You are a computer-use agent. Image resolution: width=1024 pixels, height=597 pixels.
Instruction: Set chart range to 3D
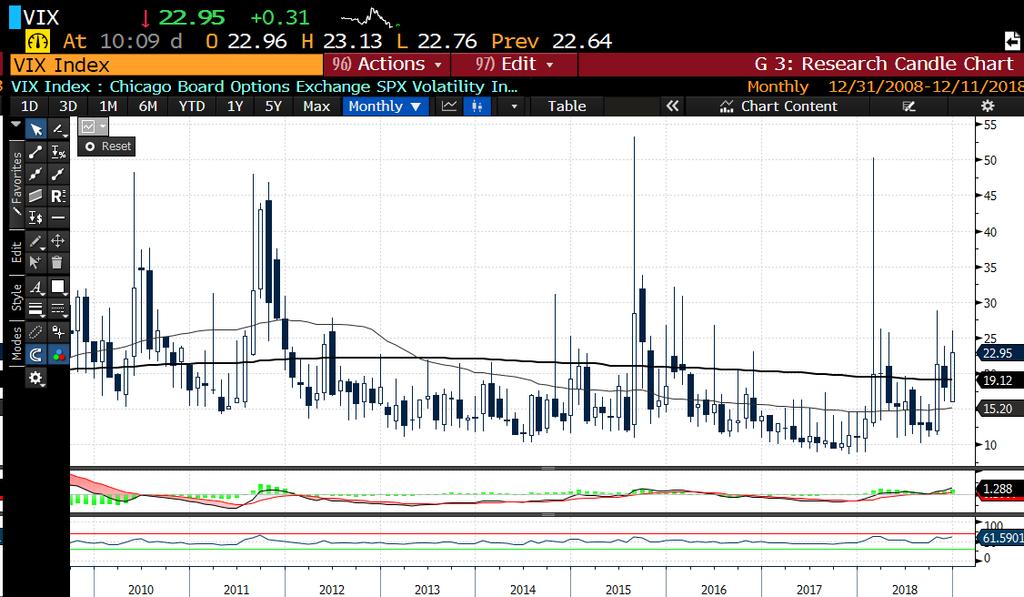[68, 106]
